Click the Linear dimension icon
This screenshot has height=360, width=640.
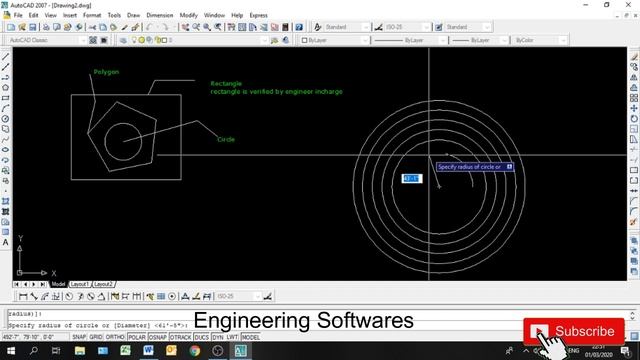23,296
